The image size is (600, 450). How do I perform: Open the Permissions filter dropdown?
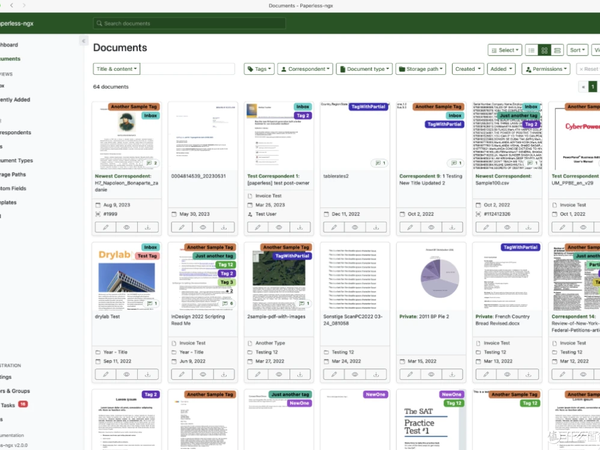point(546,69)
